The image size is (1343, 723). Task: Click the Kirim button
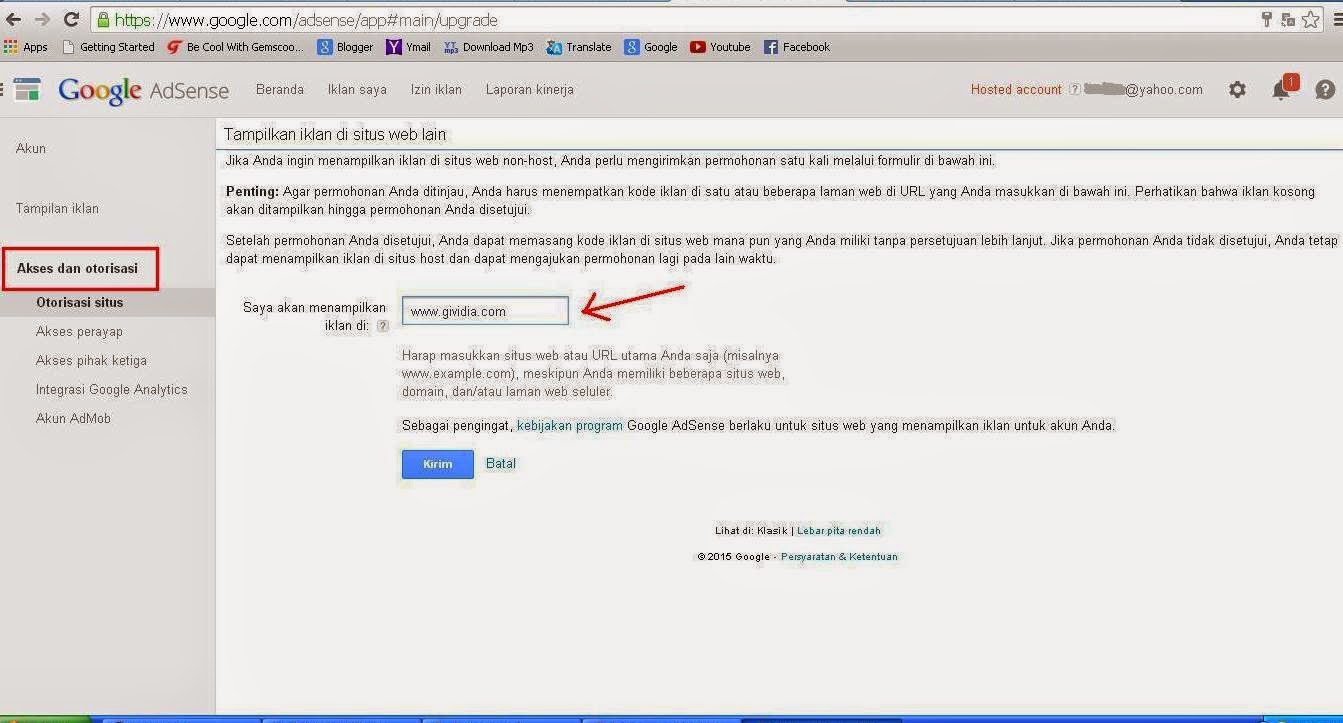[437, 463]
